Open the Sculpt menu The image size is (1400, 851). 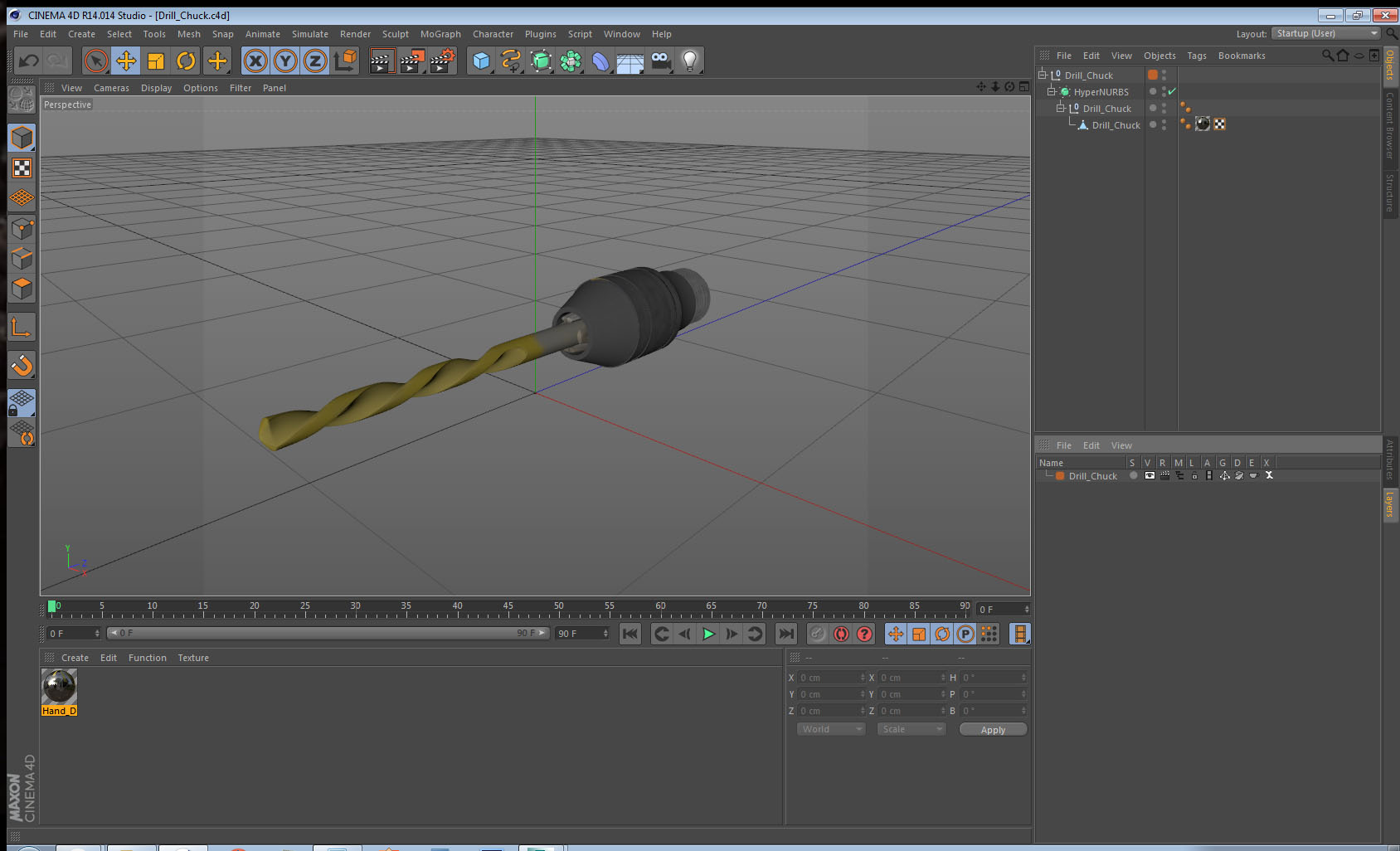[x=396, y=34]
